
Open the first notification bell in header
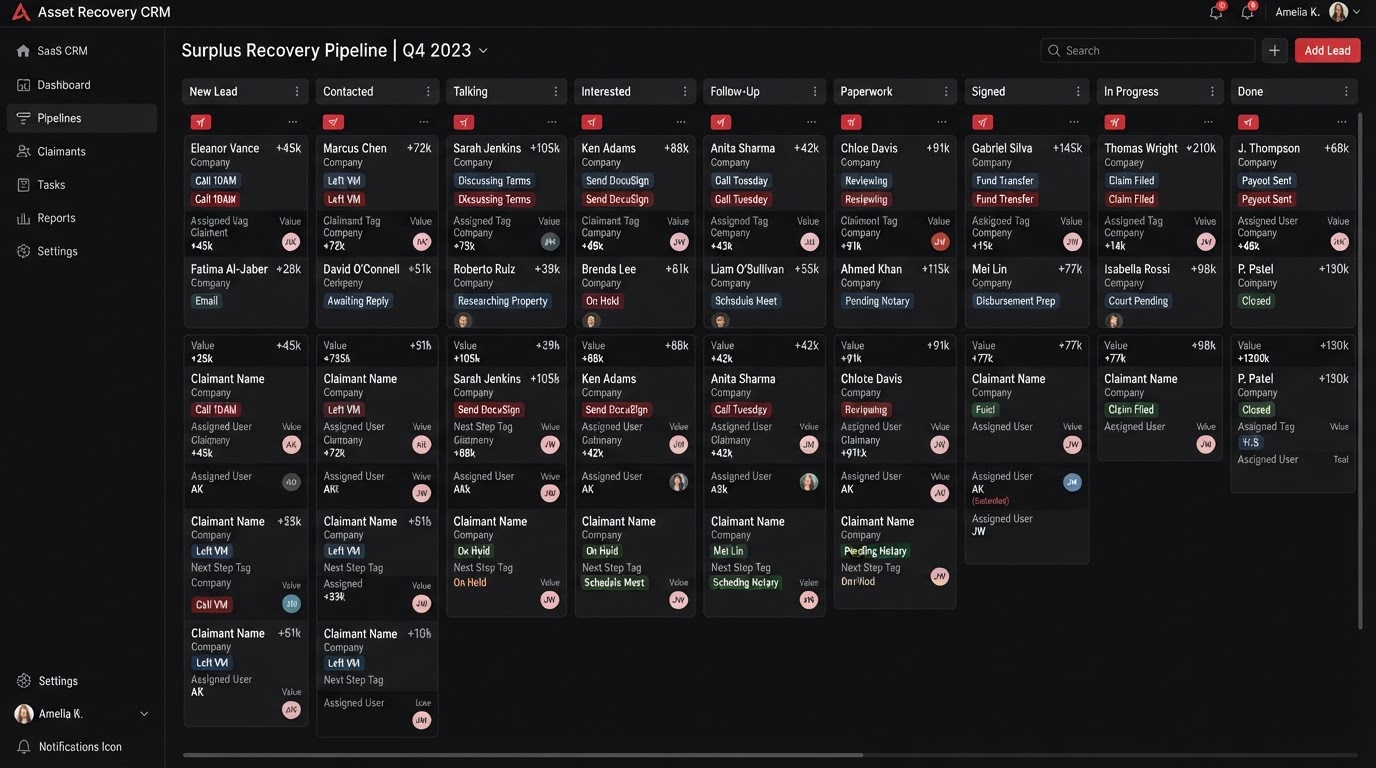coord(1216,12)
